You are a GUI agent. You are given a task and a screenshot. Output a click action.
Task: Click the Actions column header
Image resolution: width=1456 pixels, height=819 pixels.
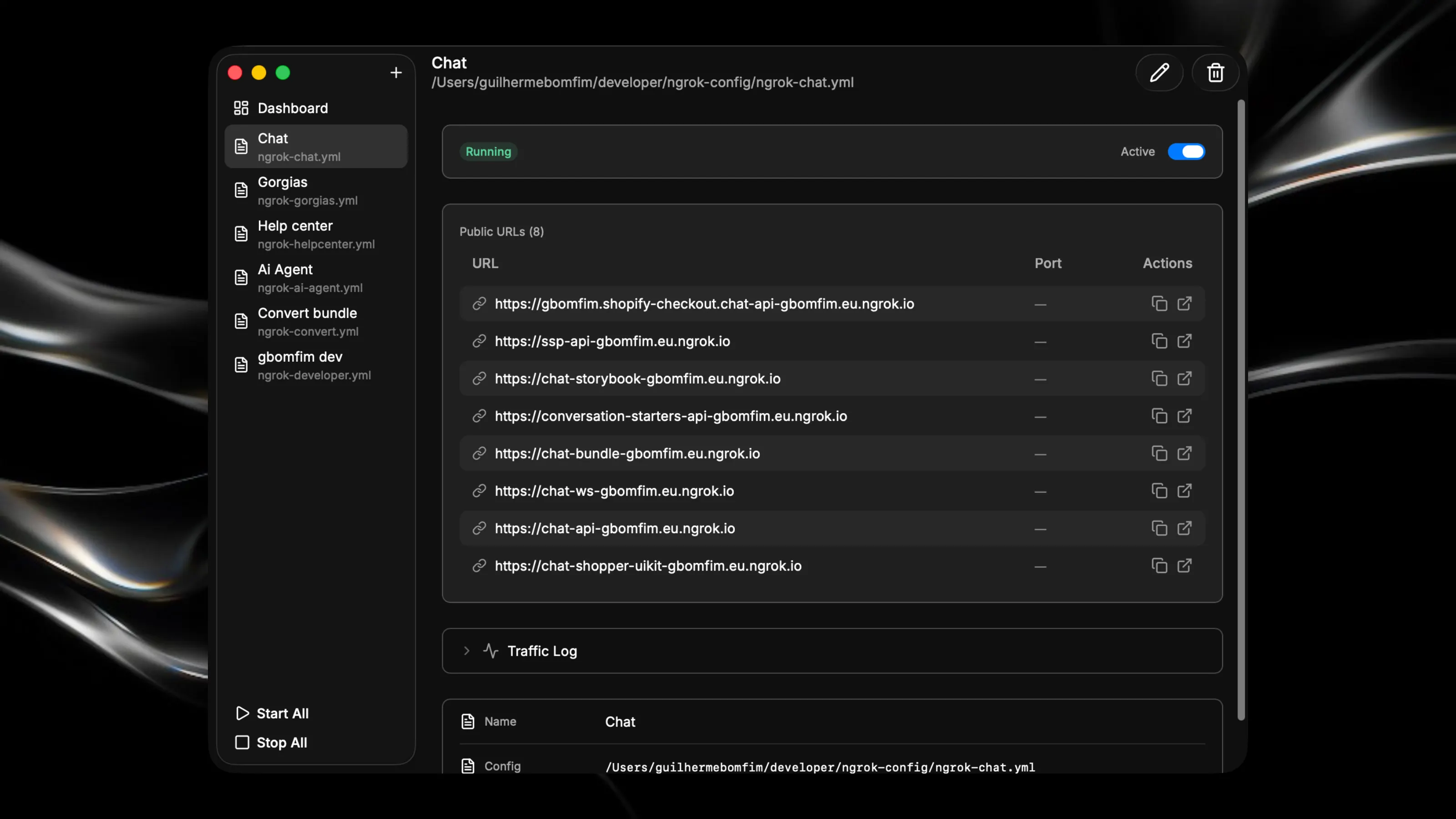[x=1168, y=263]
